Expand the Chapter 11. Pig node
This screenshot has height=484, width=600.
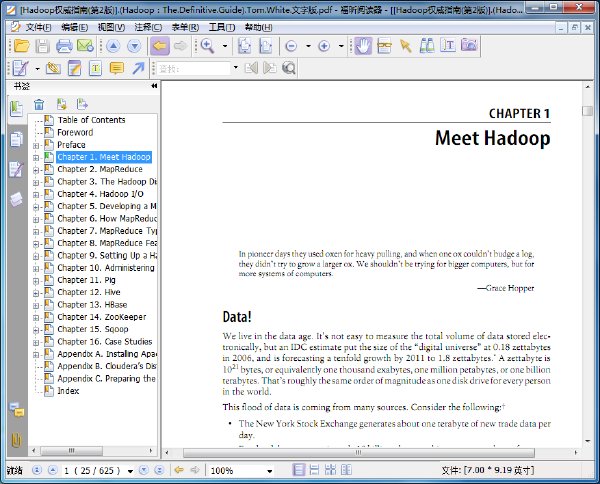(36, 281)
